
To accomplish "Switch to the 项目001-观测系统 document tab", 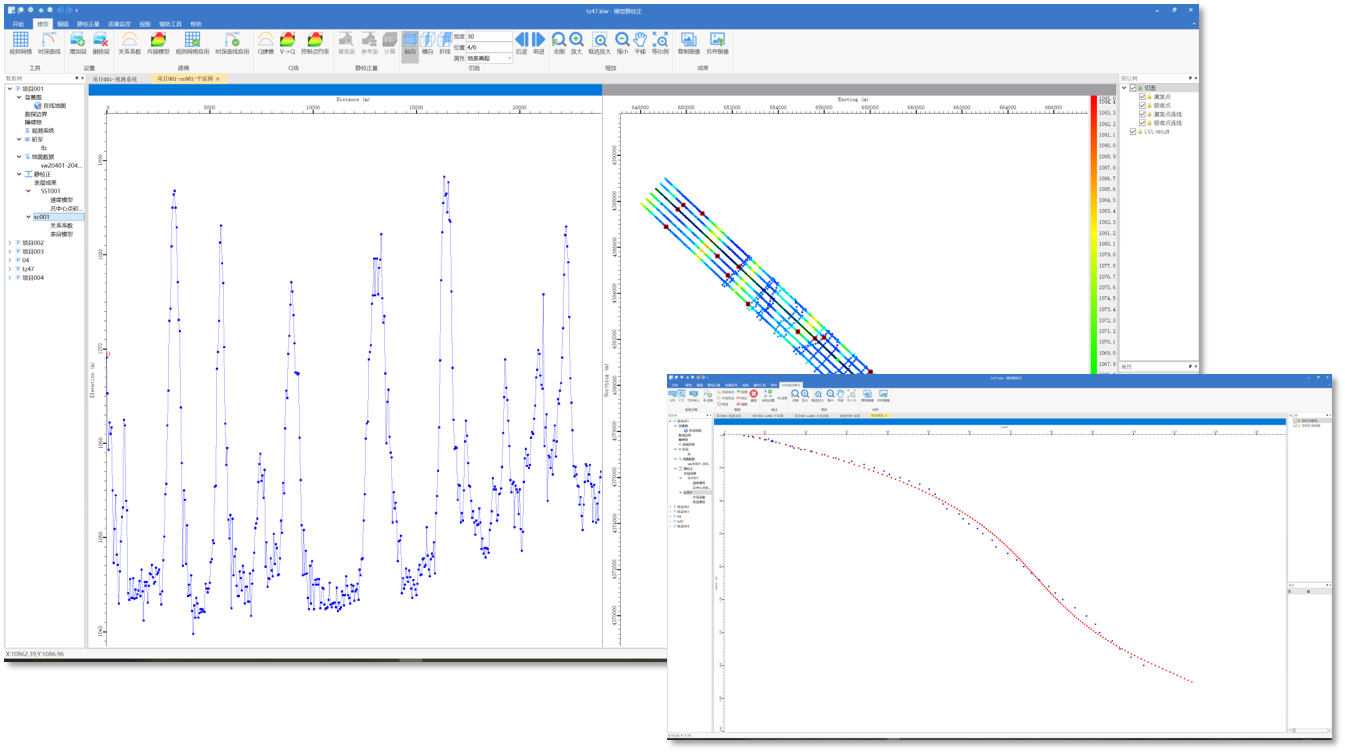I will tap(115, 78).
